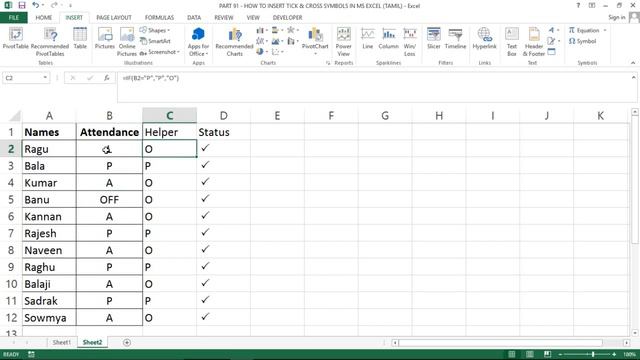The width and height of the screenshot is (640, 360).
Task: Insert a Table from the ribbon
Action: [x=80, y=38]
